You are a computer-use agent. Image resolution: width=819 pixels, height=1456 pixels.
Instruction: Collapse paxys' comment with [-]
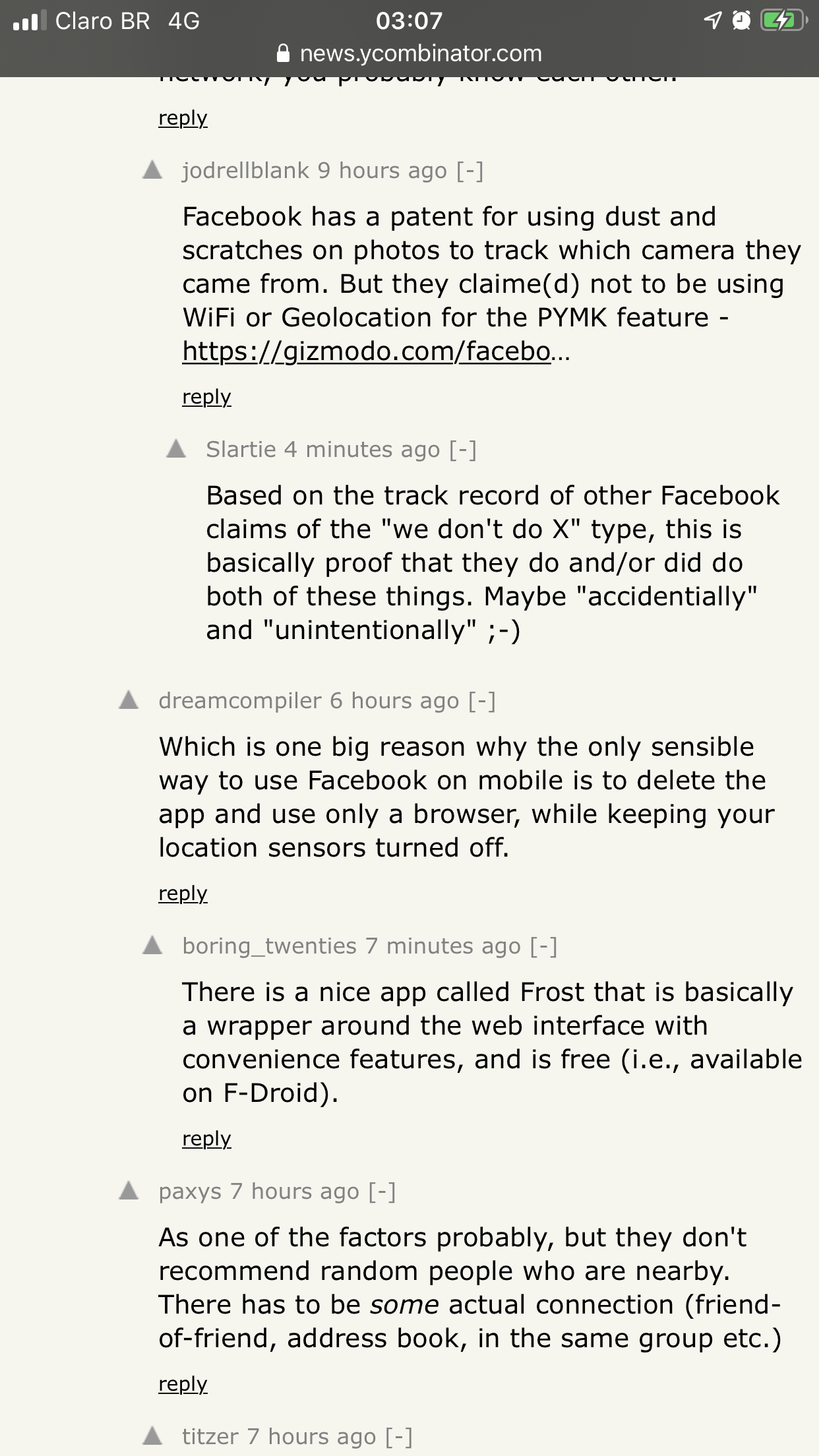(382, 1192)
